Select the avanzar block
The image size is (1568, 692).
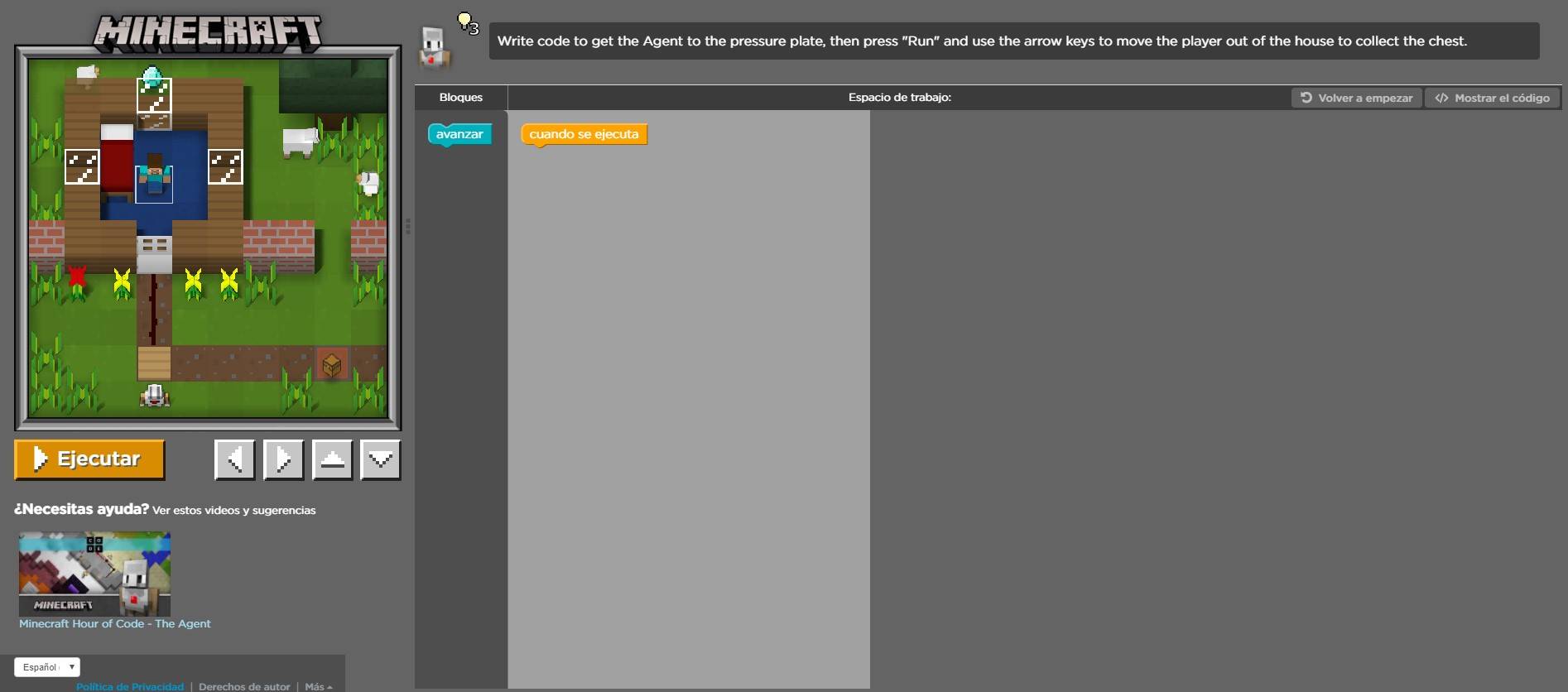click(459, 134)
